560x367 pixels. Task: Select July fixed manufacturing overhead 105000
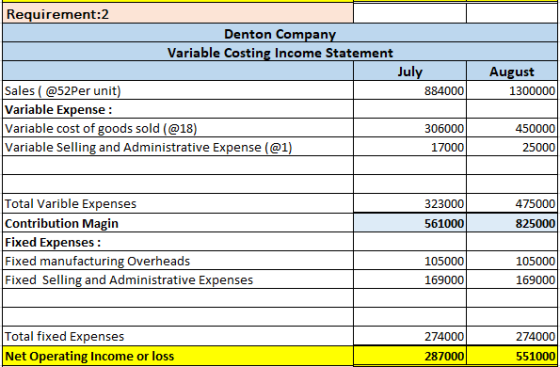click(444, 261)
